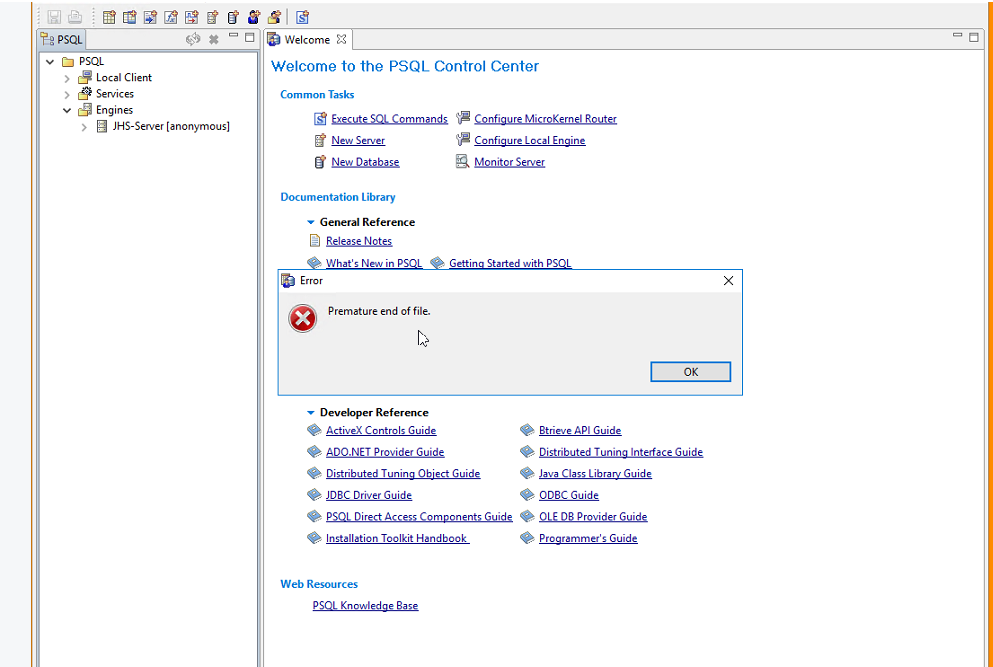Viewport: 993px width, 667px height.
Task: Select Engines in the tree
Action: click(114, 110)
